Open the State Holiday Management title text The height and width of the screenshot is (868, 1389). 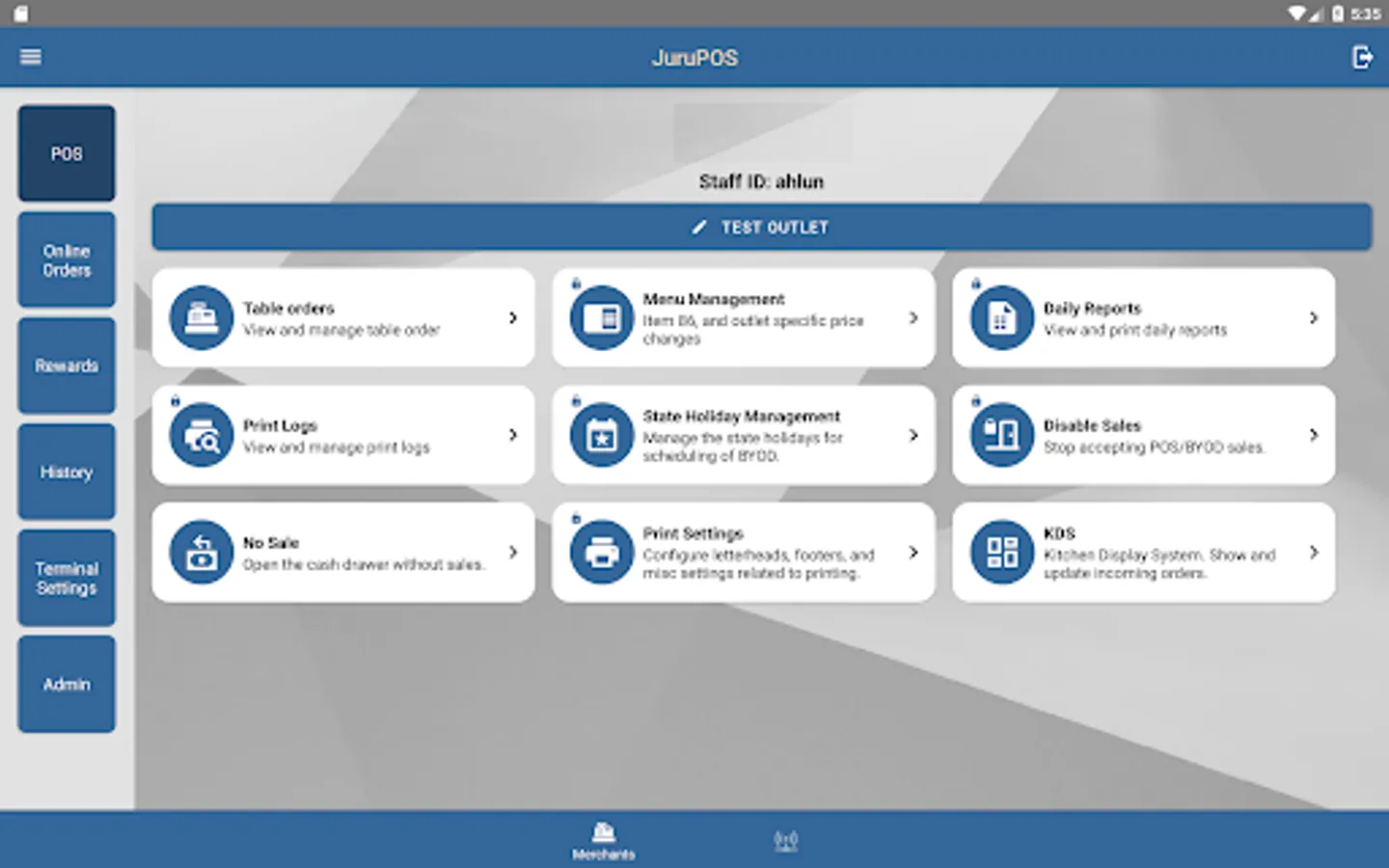[x=742, y=417]
